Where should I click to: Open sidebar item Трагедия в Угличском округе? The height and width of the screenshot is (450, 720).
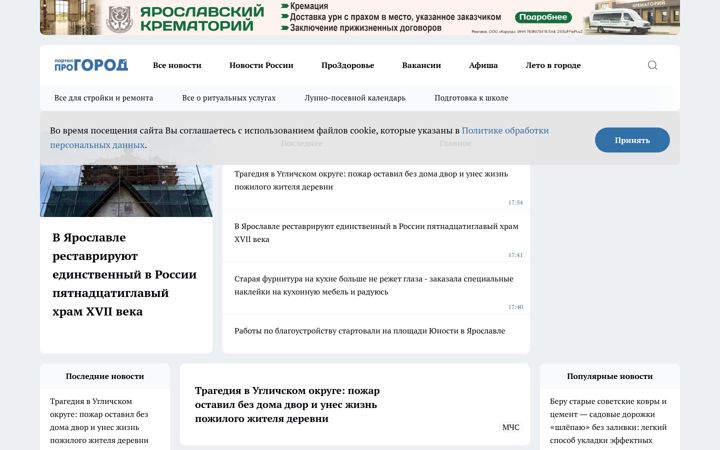coord(99,421)
